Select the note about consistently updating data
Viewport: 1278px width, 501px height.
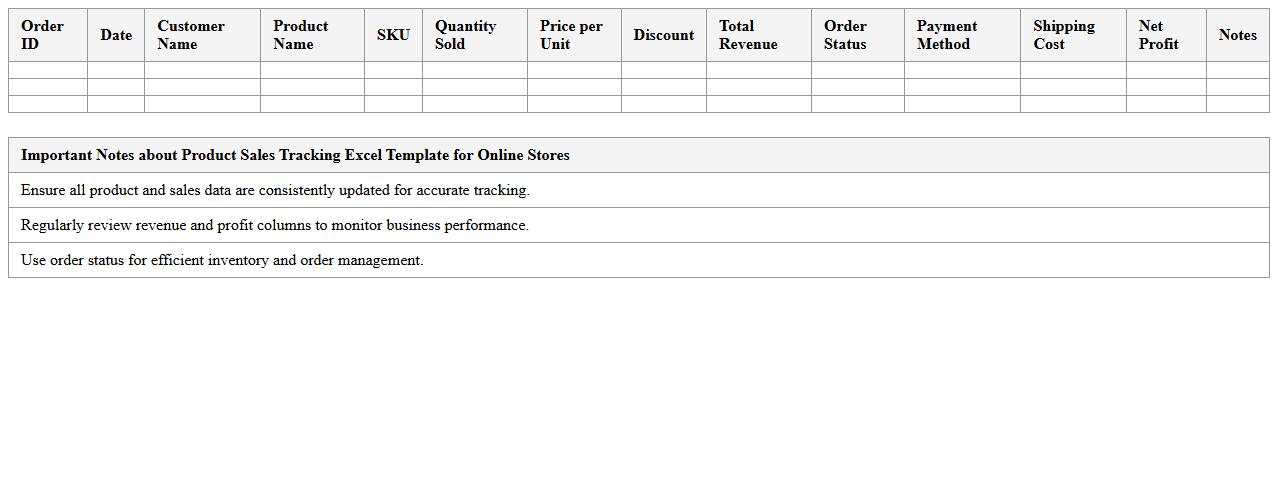coord(275,190)
